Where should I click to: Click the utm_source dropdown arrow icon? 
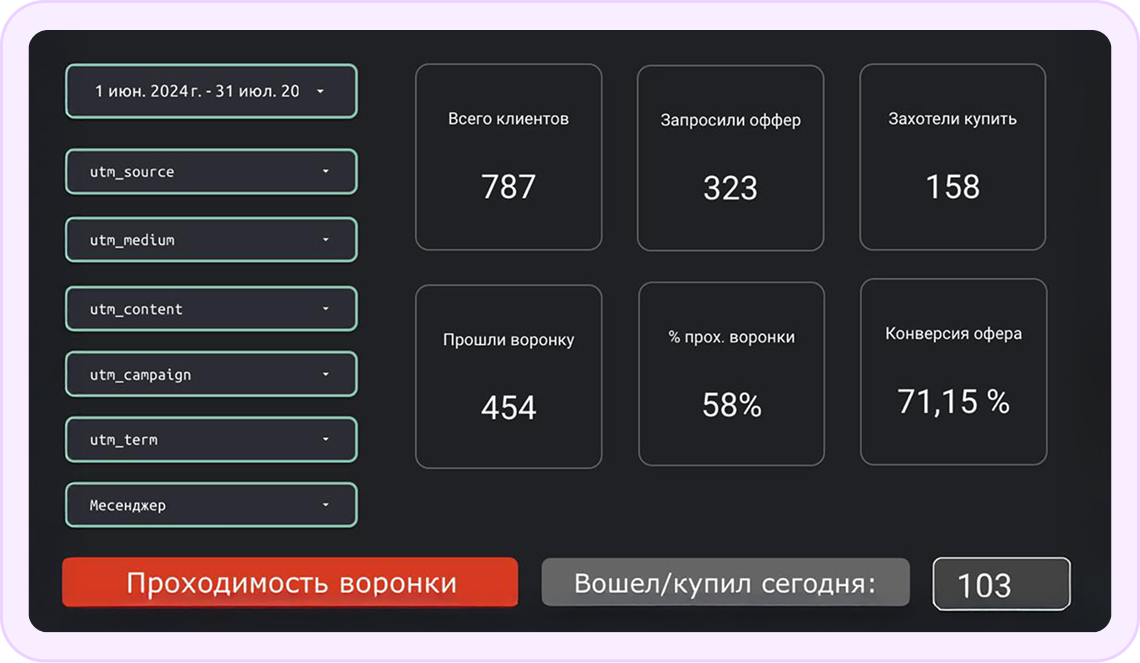pos(325,172)
